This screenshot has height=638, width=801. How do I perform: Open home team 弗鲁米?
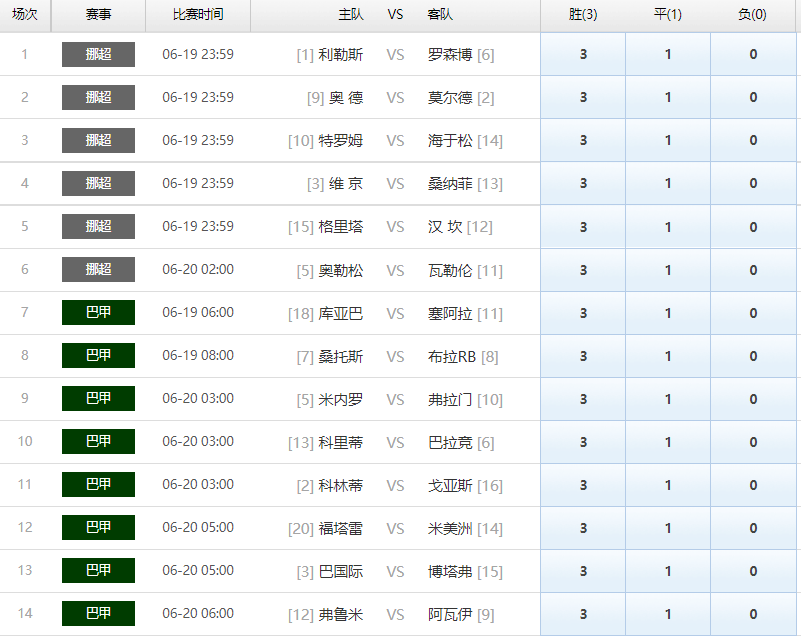click(x=341, y=614)
